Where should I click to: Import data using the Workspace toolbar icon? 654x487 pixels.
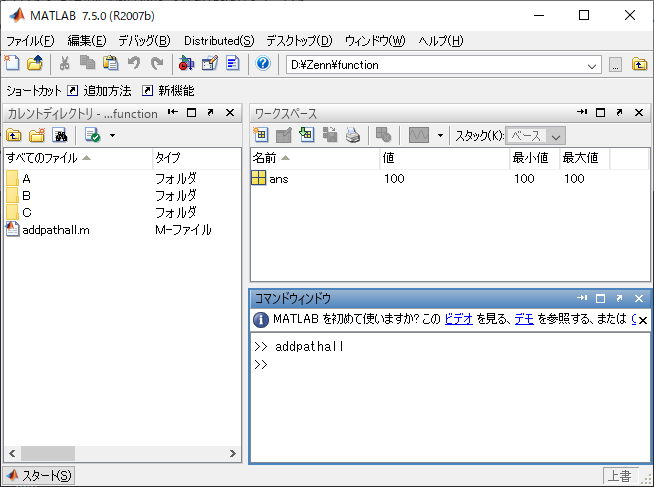click(x=307, y=135)
